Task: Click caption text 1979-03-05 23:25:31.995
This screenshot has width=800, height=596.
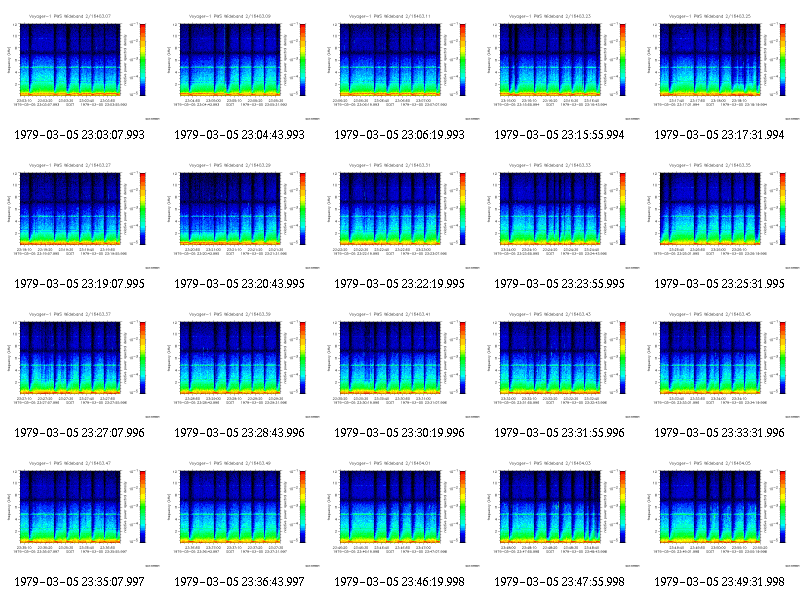Action: (x=719, y=284)
